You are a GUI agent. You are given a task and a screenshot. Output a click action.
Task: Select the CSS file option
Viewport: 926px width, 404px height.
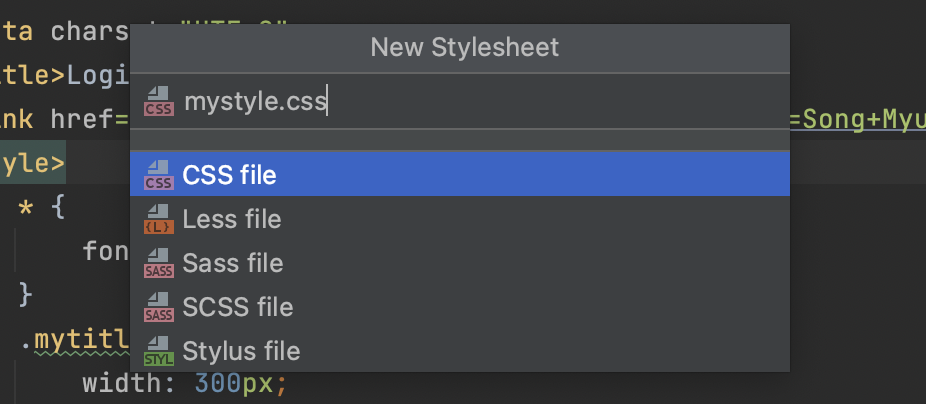(x=459, y=175)
